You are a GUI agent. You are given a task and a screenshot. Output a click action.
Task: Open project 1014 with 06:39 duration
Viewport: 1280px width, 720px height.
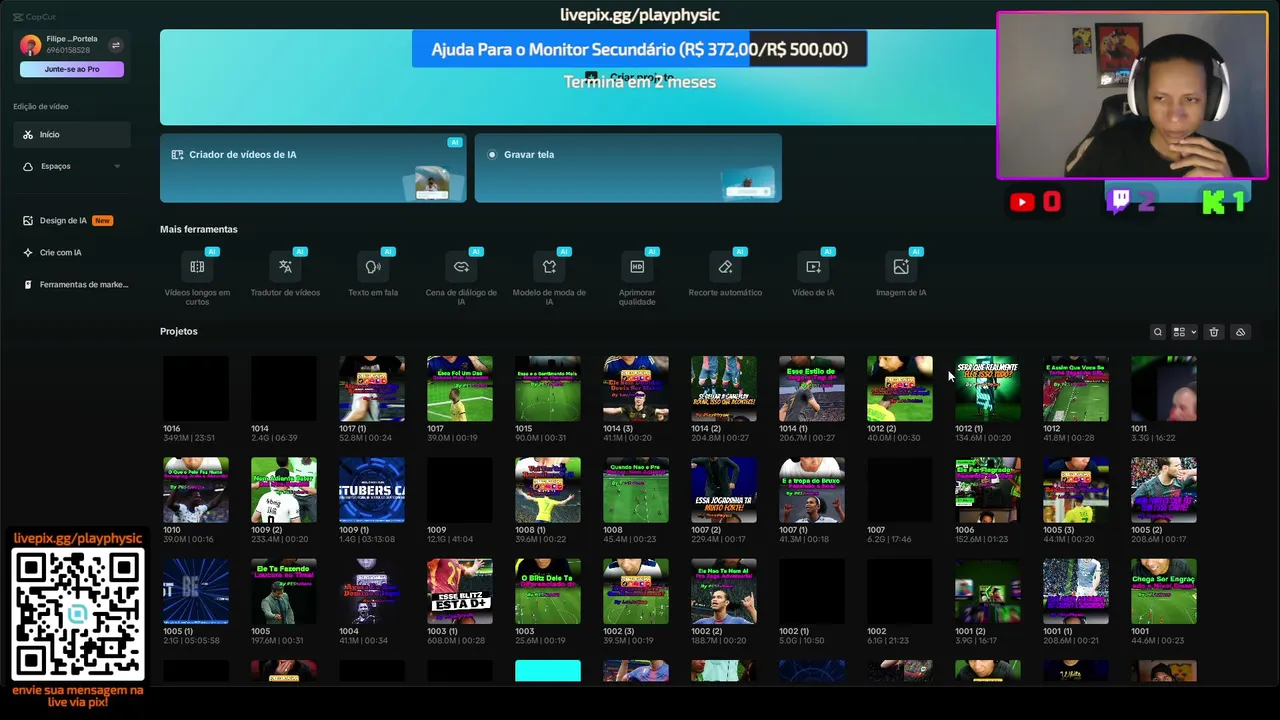(x=284, y=388)
